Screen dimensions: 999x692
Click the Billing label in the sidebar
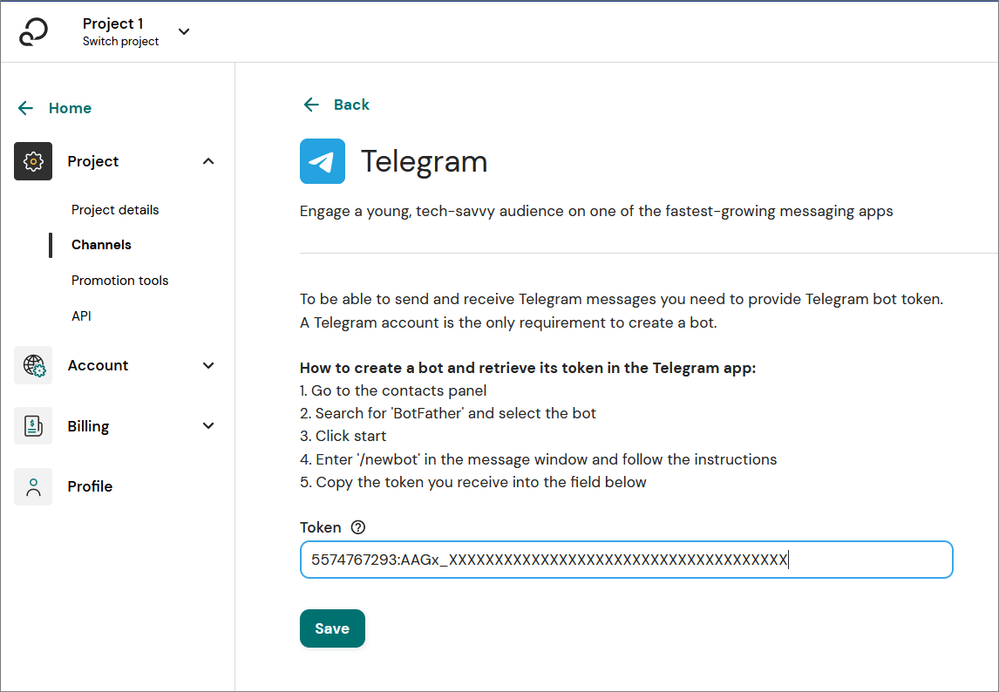pos(88,426)
